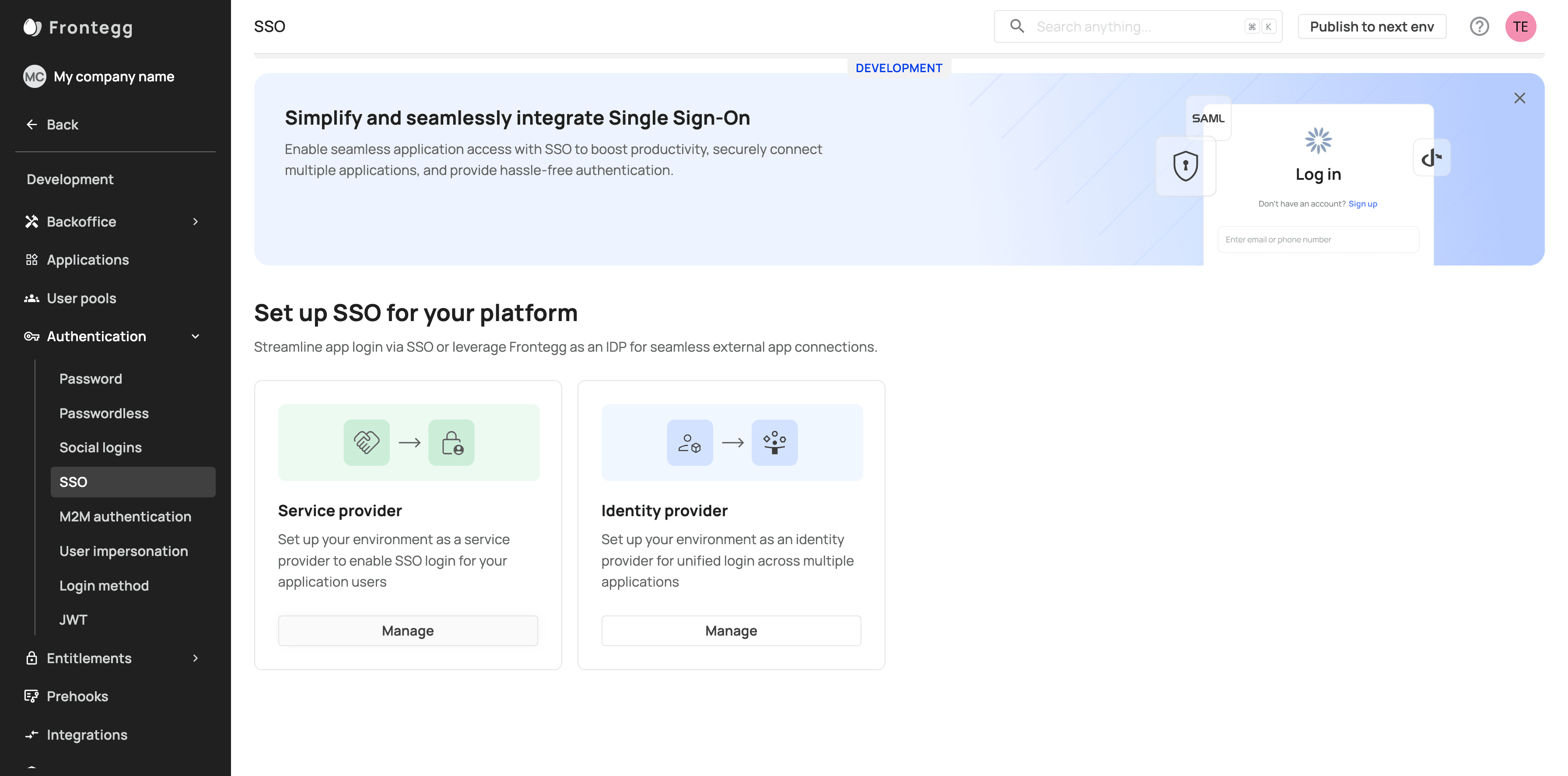Open User impersonation

pyautogui.click(x=123, y=551)
